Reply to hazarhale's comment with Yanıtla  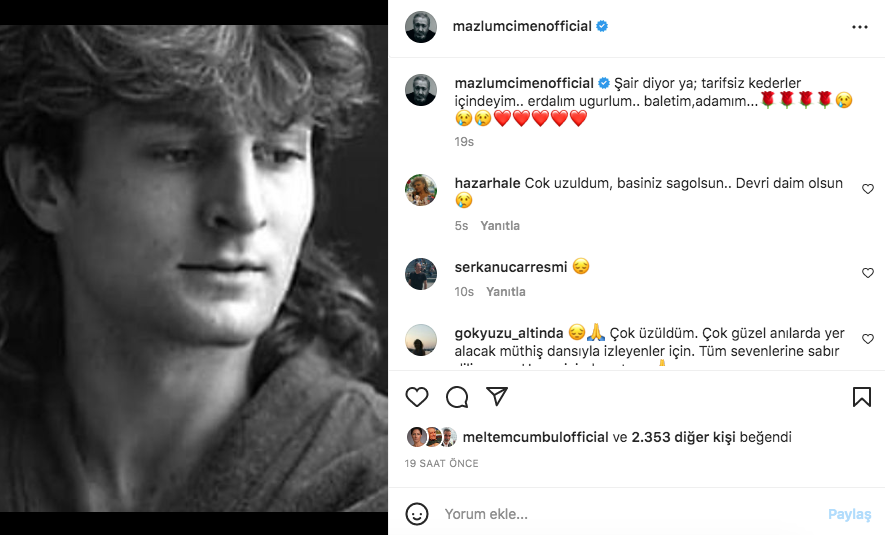click(x=500, y=226)
